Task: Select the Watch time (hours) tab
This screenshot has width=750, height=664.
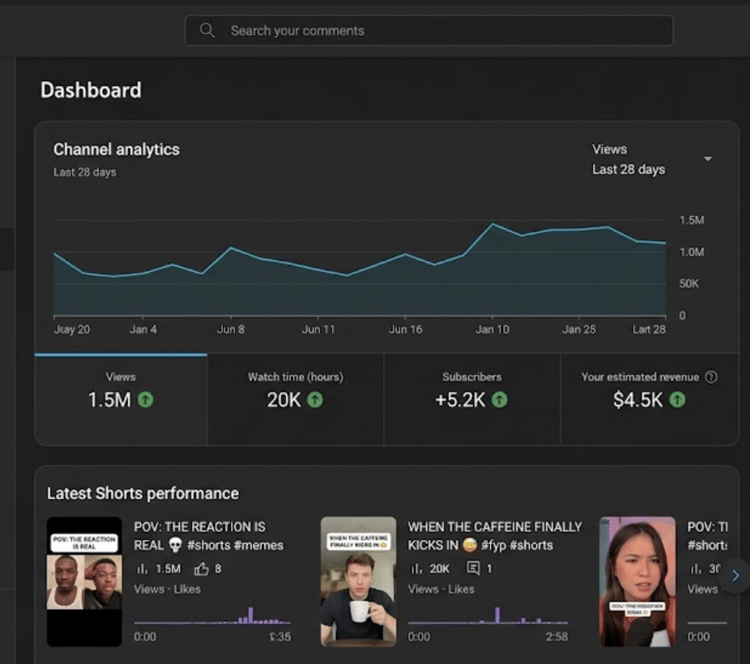Action: click(x=296, y=399)
